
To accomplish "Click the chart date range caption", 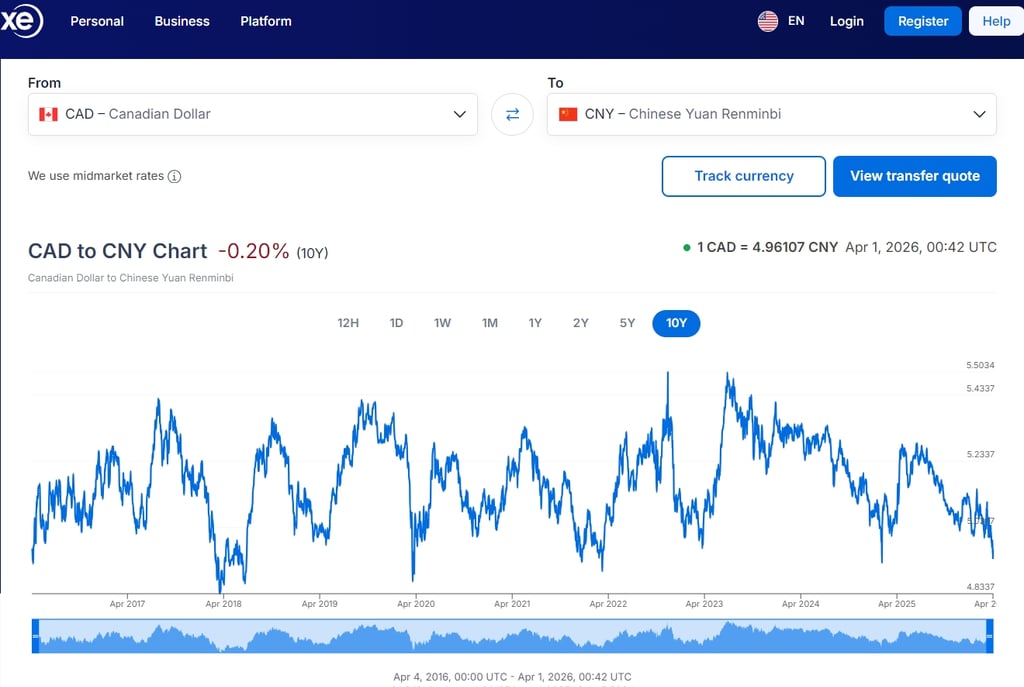I will (512, 677).
